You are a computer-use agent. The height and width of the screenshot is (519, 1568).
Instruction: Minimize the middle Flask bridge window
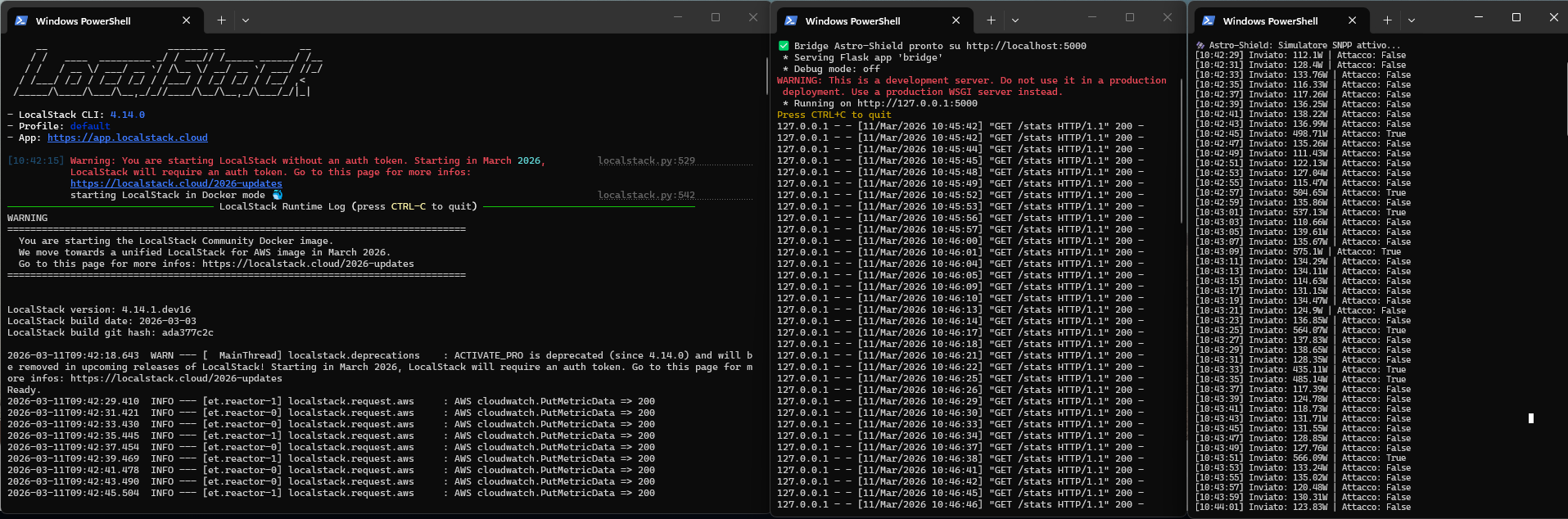pyautogui.click(x=1092, y=17)
